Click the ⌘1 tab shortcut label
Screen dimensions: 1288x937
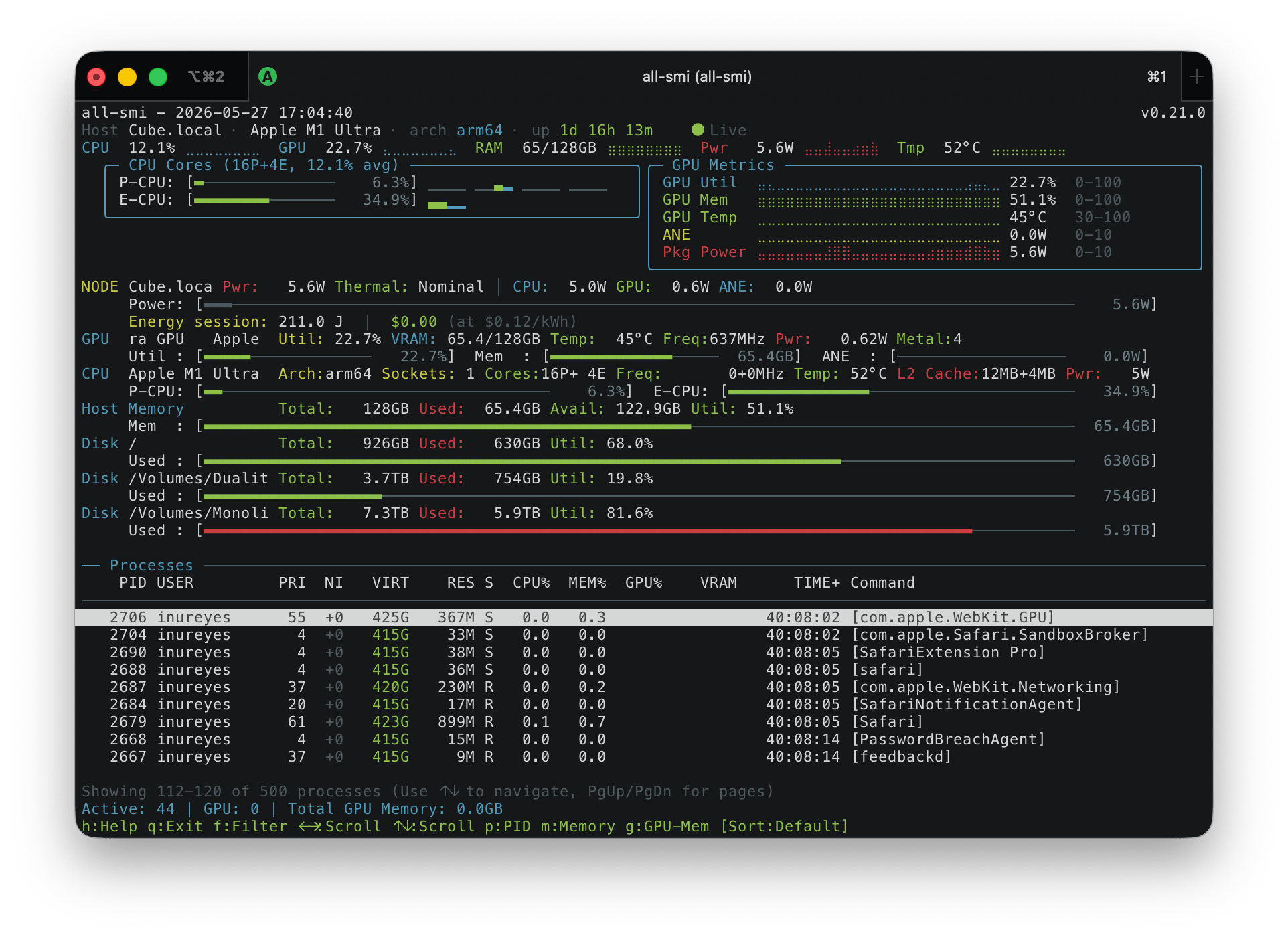(x=1157, y=77)
